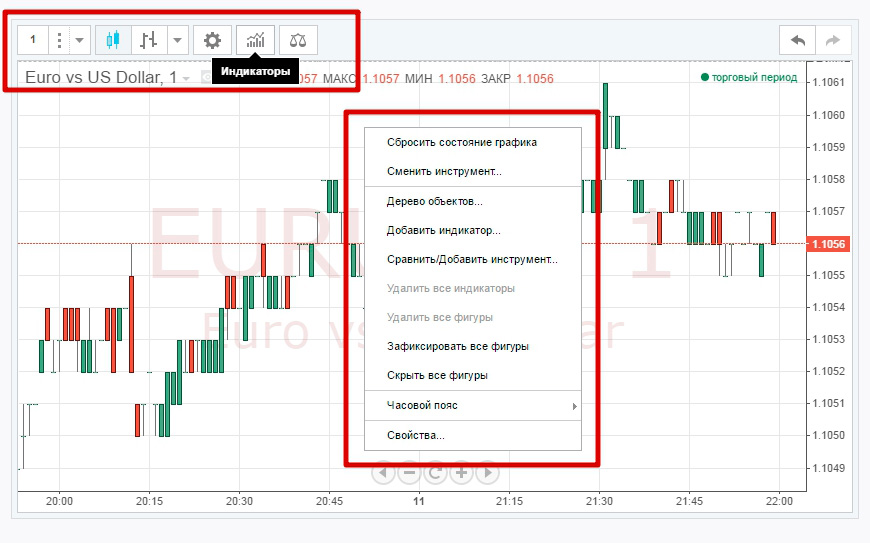Open the Indicators toolbar button
The image size is (870, 543).
tap(256, 40)
